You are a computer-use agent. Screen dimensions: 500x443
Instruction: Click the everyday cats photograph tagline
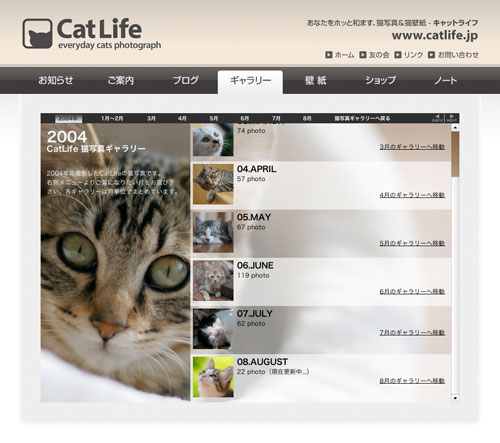point(109,45)
